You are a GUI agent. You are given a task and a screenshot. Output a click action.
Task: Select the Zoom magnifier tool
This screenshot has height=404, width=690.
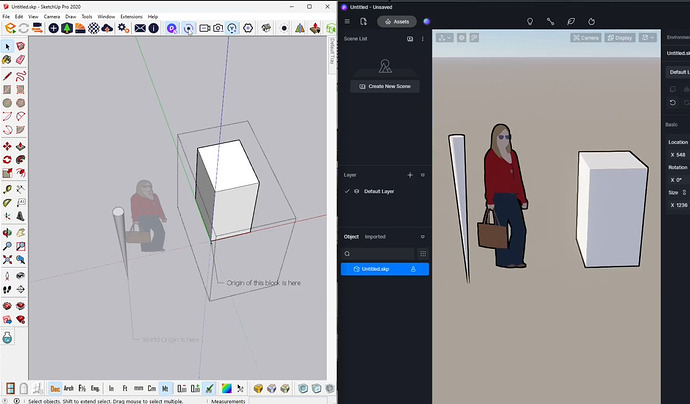click(7, 246)
